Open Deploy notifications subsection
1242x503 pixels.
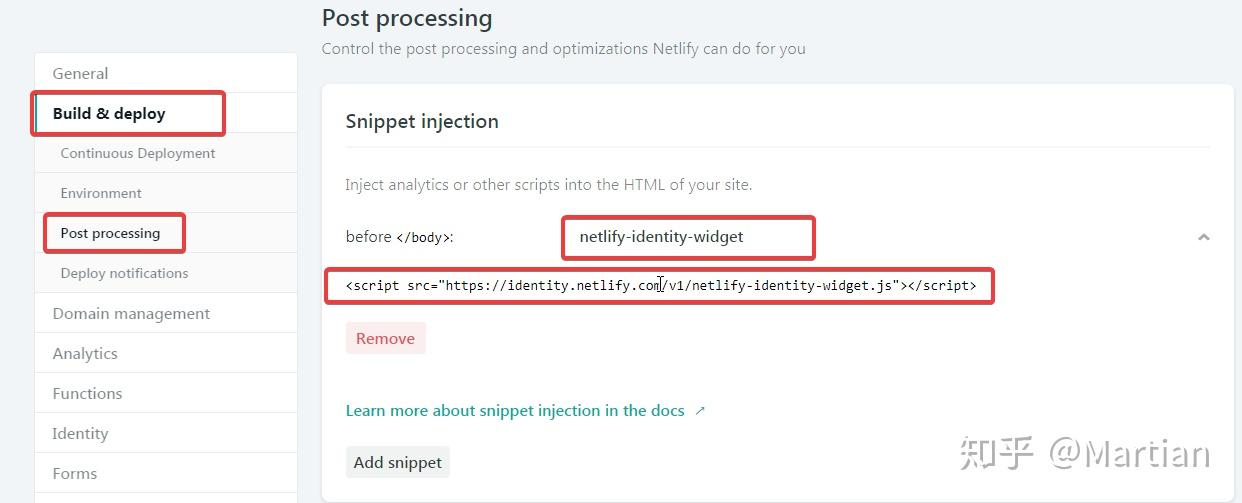(x=124, y=273)
